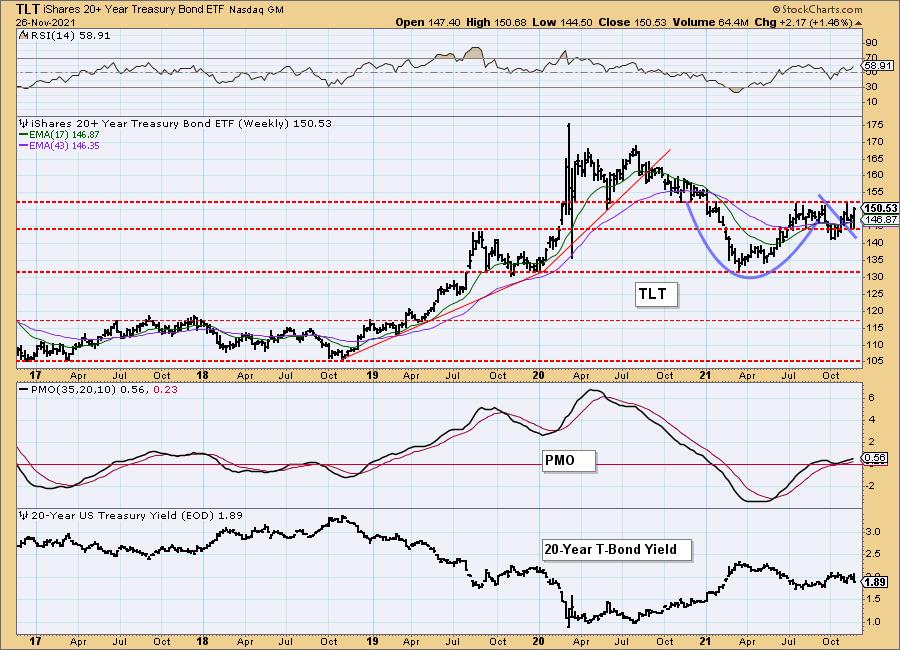Click the TLT annotation box in the price panel
This screenshot has height=650, width=900.
656,294
